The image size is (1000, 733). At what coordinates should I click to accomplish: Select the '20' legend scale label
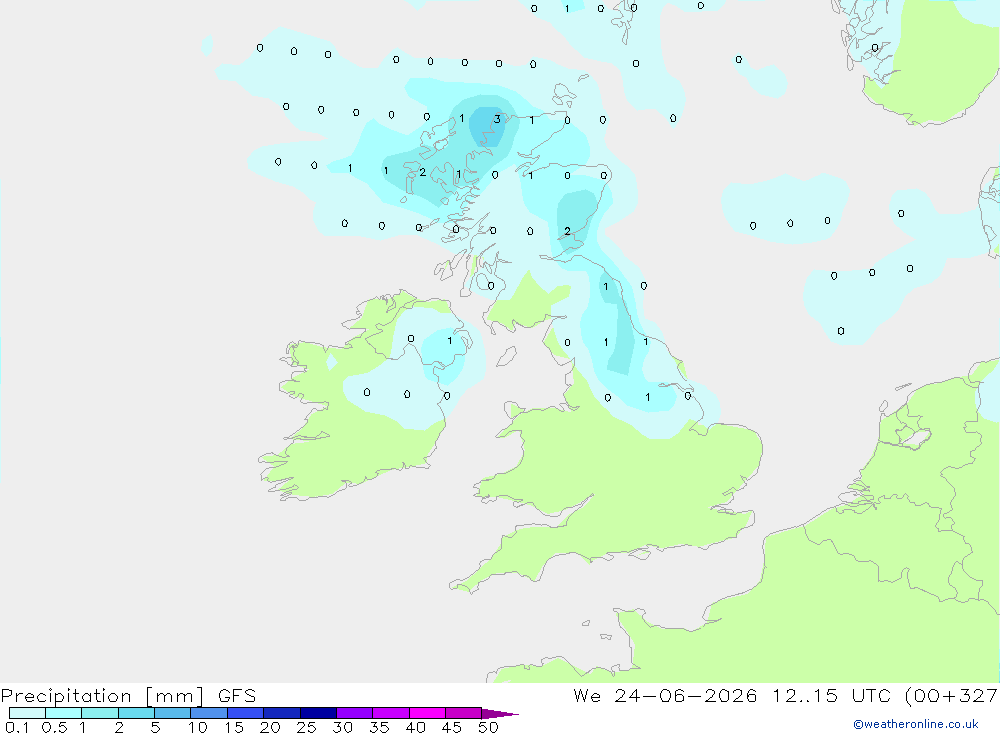point(270,727)
